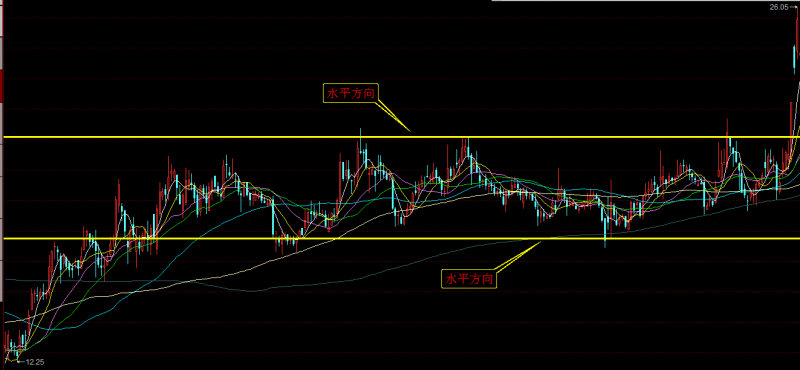The width and height of the screenshot is (800, 370).
Task: Click the callout pointer tip of lower 水平方向 label
Action: click(x=541, y=242)
